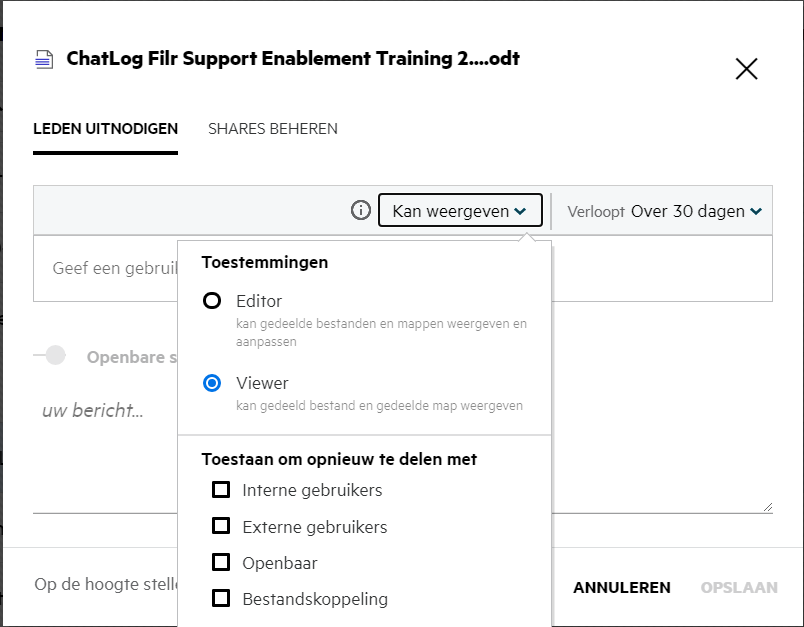The width and height of the screenshot is (804, 627).
Task: Check the Interne gebruikers checkbox
Action: pyautogui.click(x=221, y=490)
